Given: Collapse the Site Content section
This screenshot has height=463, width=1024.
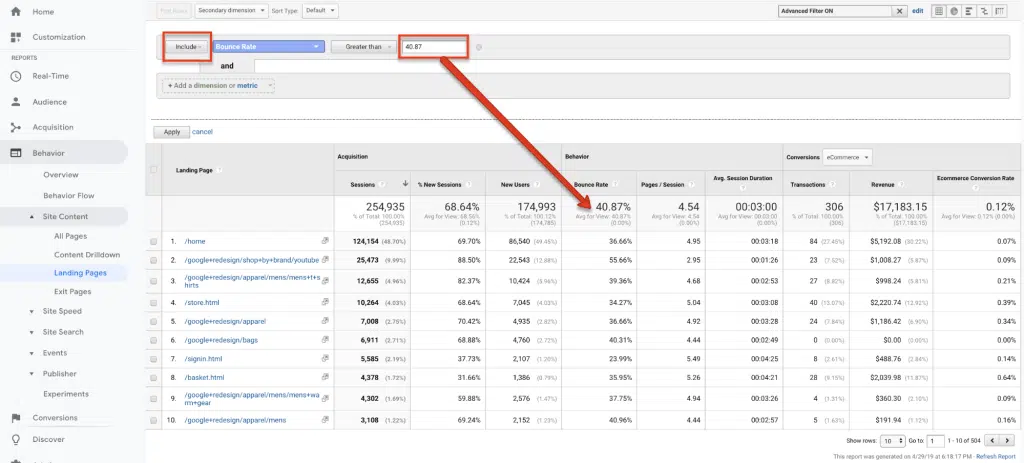Looking at the screenshot, I should 32,217.
